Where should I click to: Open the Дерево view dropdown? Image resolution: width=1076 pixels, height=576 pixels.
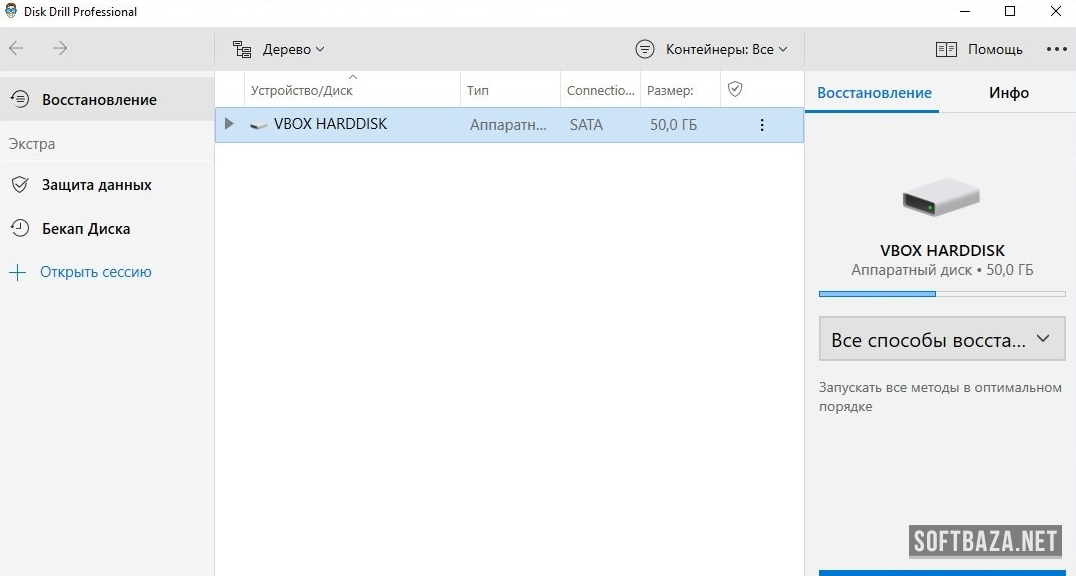coord(279,49)
